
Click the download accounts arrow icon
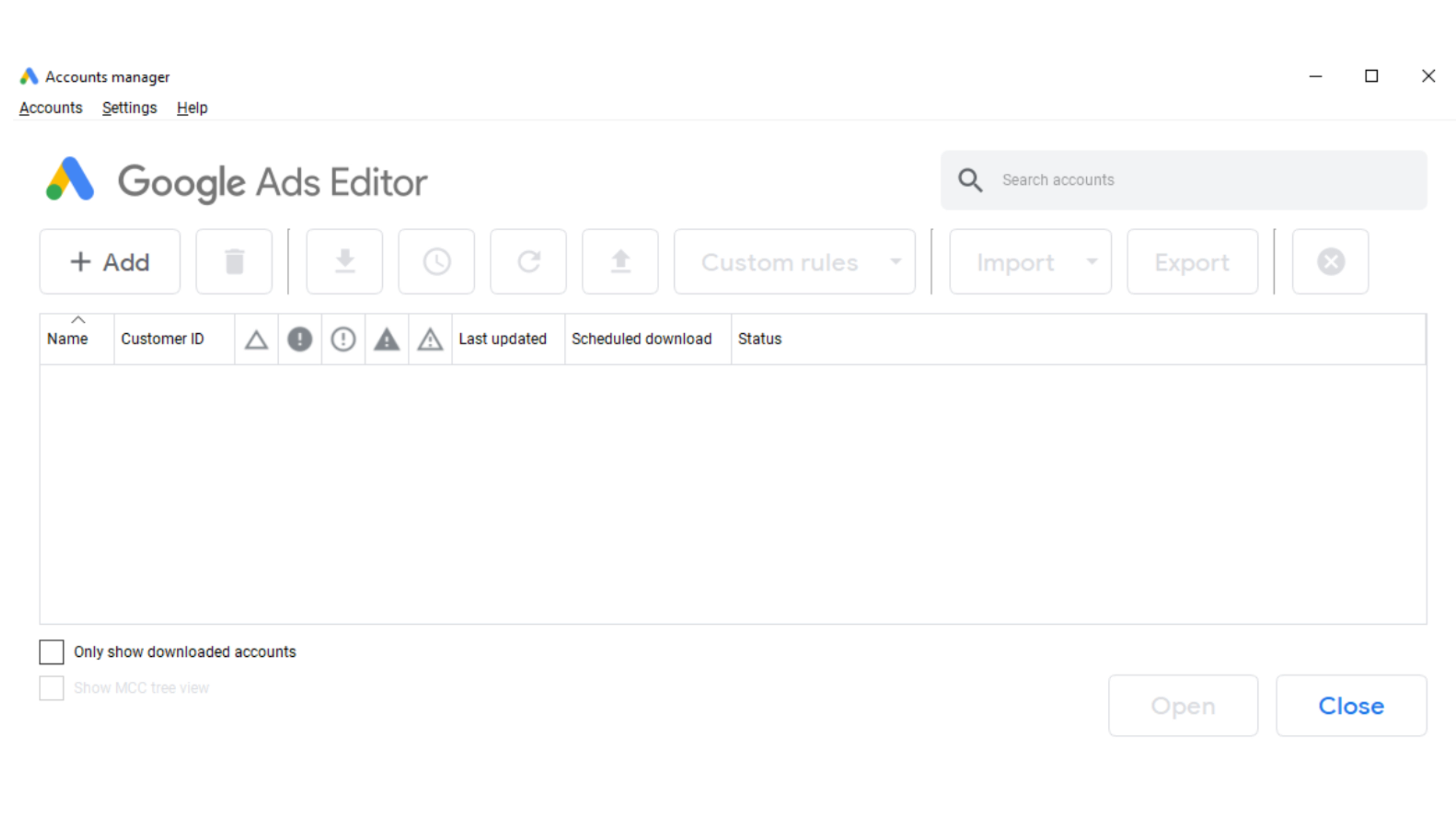[344, 262]
